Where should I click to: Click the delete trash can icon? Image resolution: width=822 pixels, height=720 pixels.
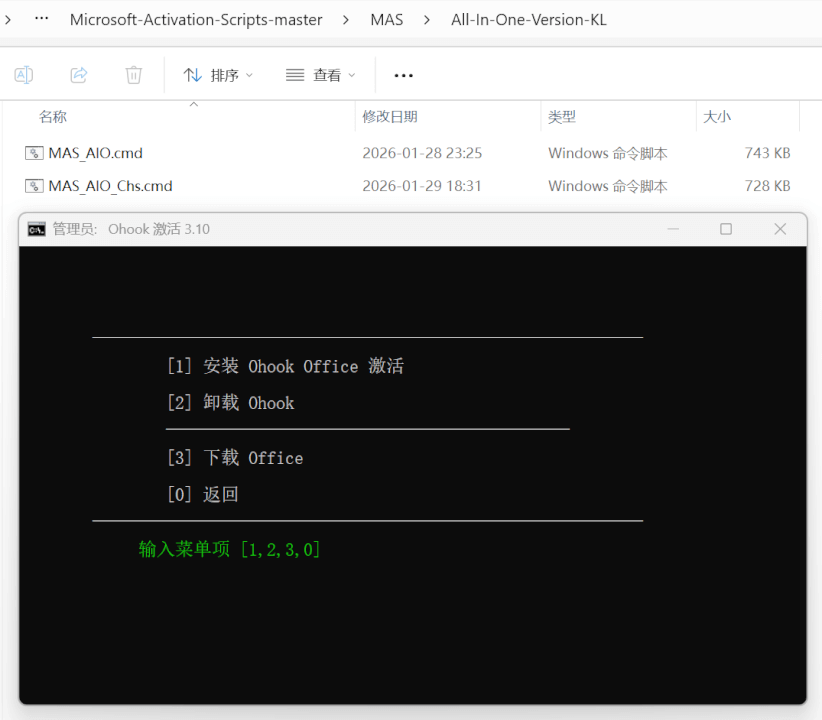point(133,75)
